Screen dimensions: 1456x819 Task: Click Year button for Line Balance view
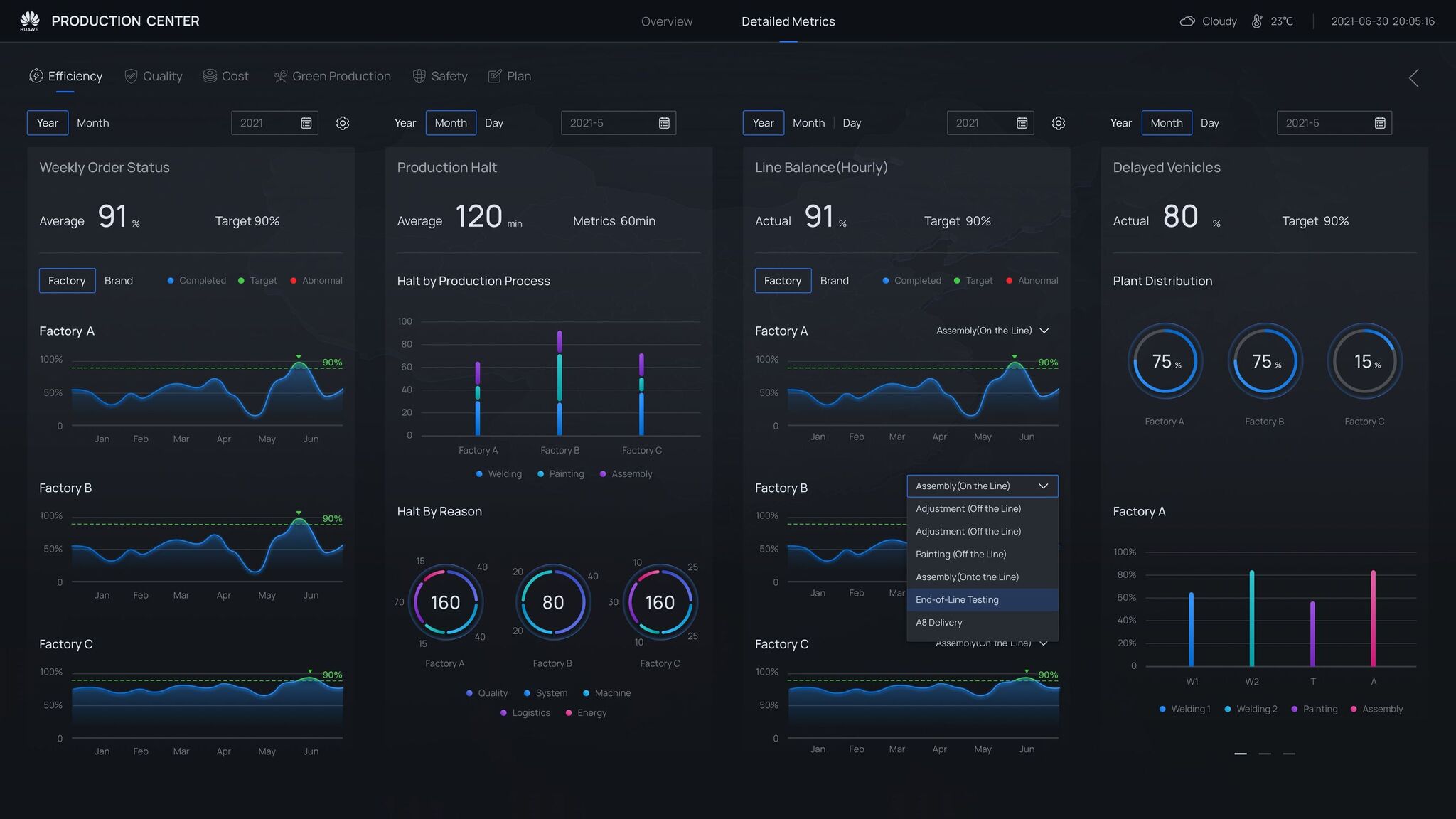point(763,122)
